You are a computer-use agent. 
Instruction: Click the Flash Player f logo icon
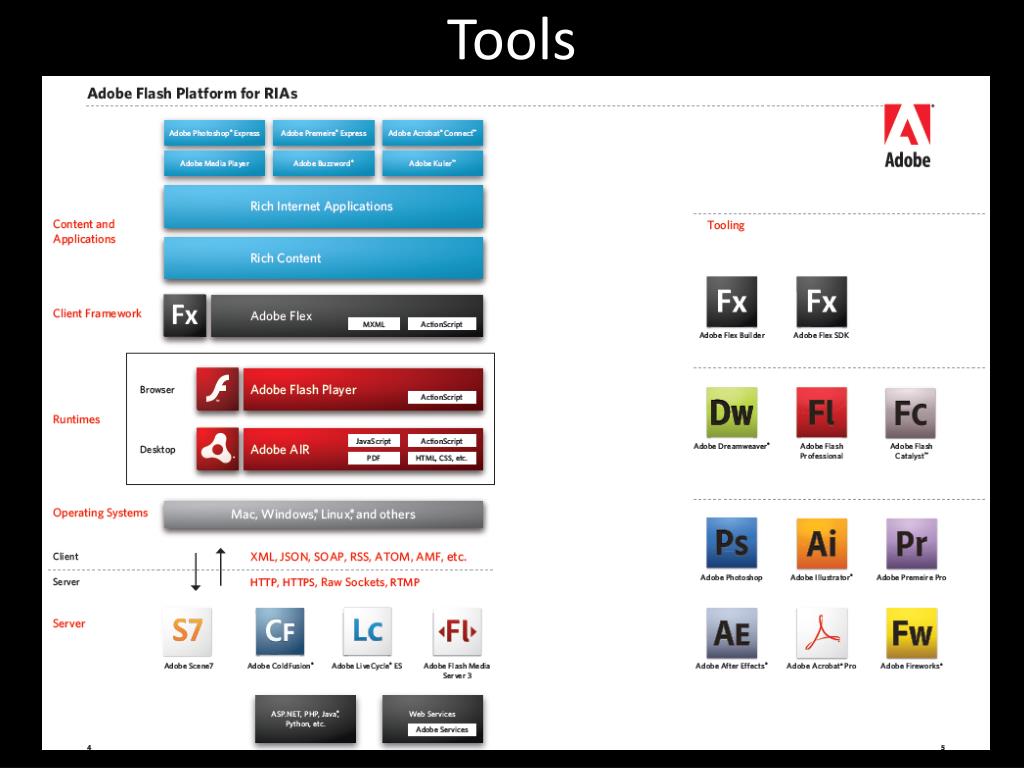point(217,389)
